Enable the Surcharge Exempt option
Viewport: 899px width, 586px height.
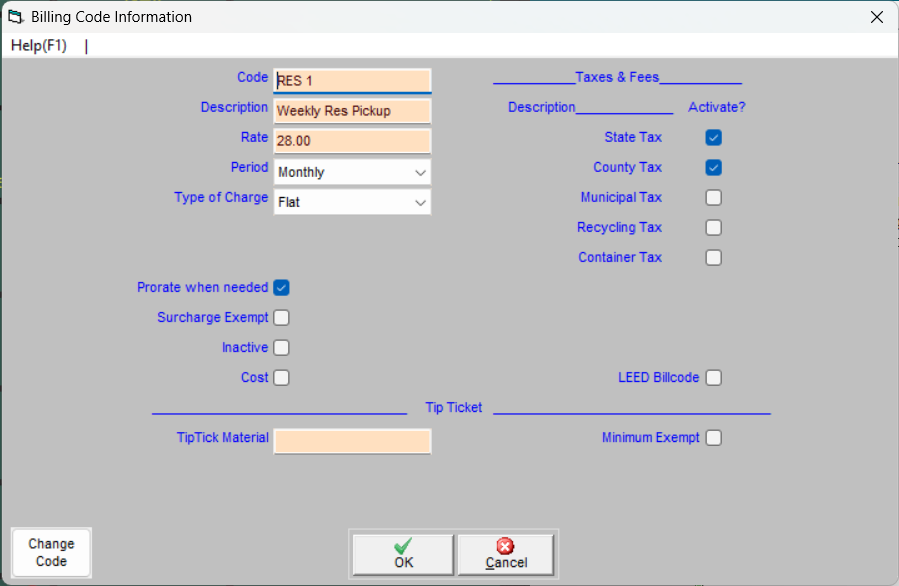[281, 317]
